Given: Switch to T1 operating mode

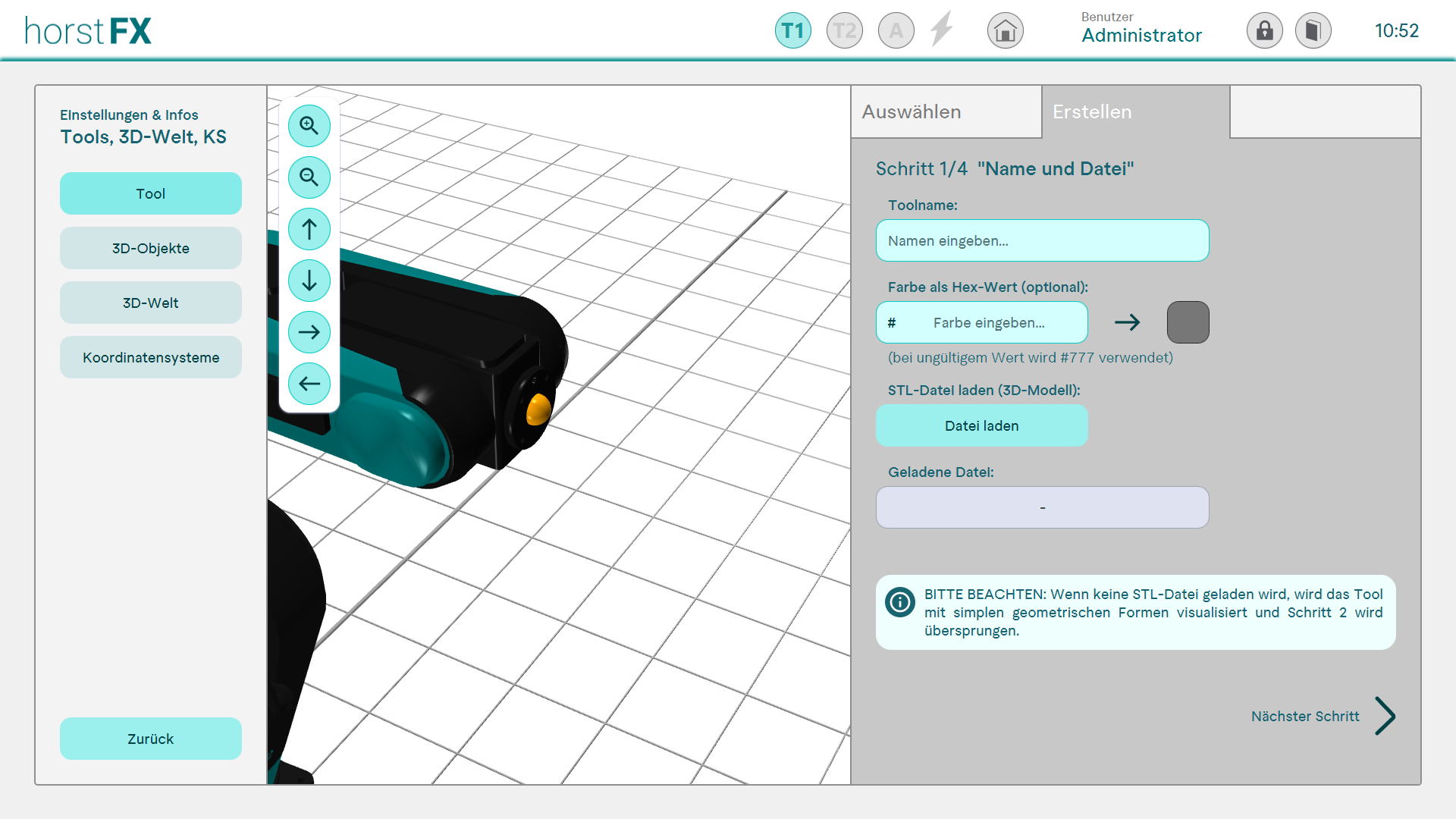Looking at the screenshot, I should pos(792,31).
